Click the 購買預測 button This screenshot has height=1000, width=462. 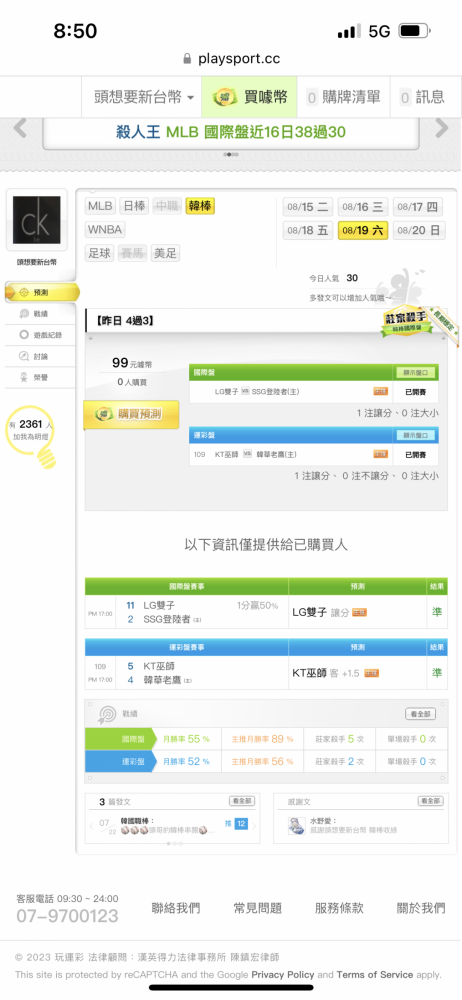click(x=131, y=415)
